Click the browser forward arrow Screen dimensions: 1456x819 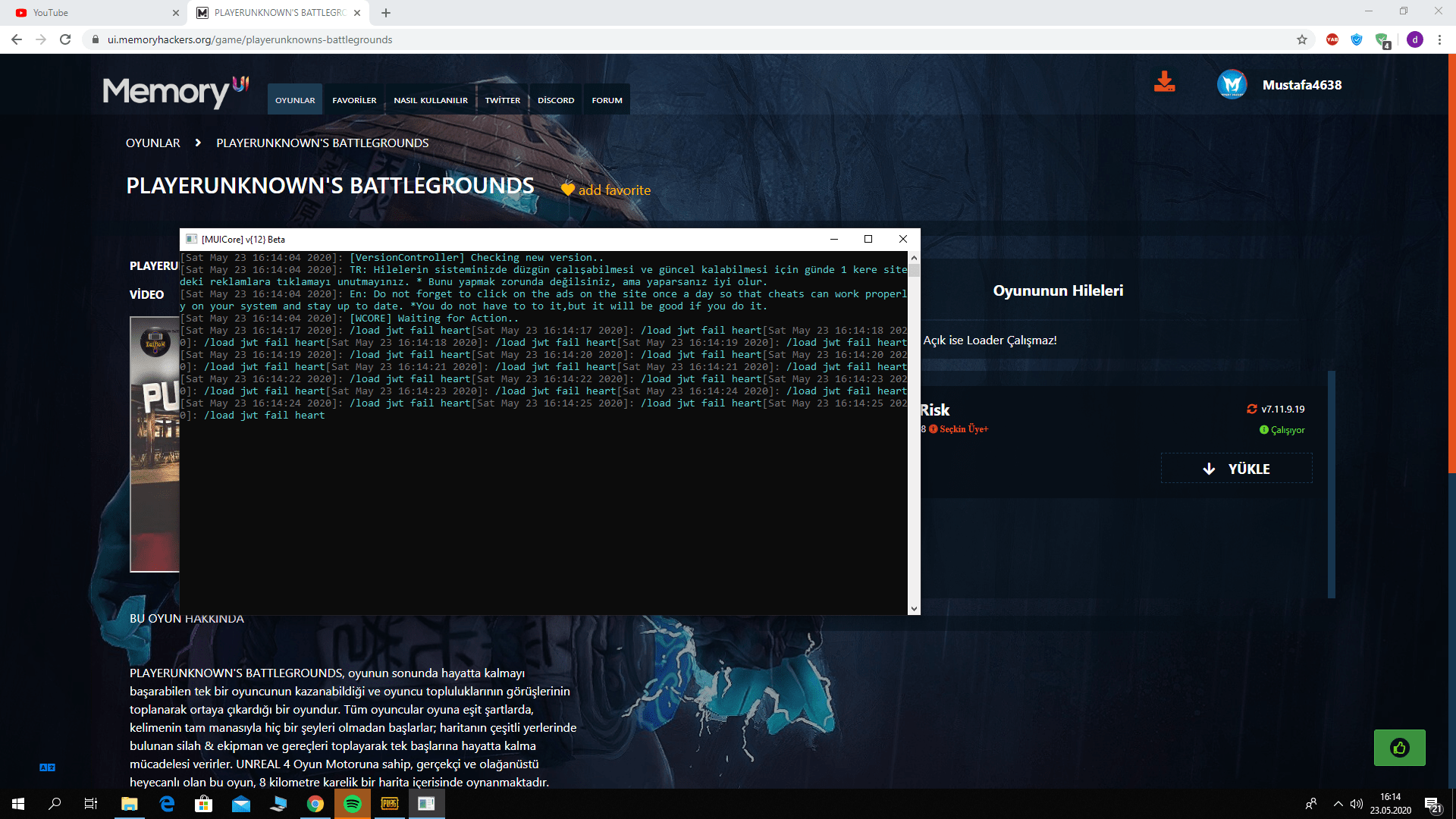(x=41, y=39)
